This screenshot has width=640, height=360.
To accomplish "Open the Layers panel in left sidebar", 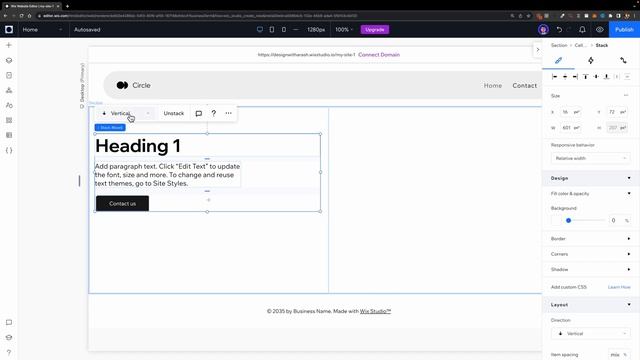I will tap(9, 60).
